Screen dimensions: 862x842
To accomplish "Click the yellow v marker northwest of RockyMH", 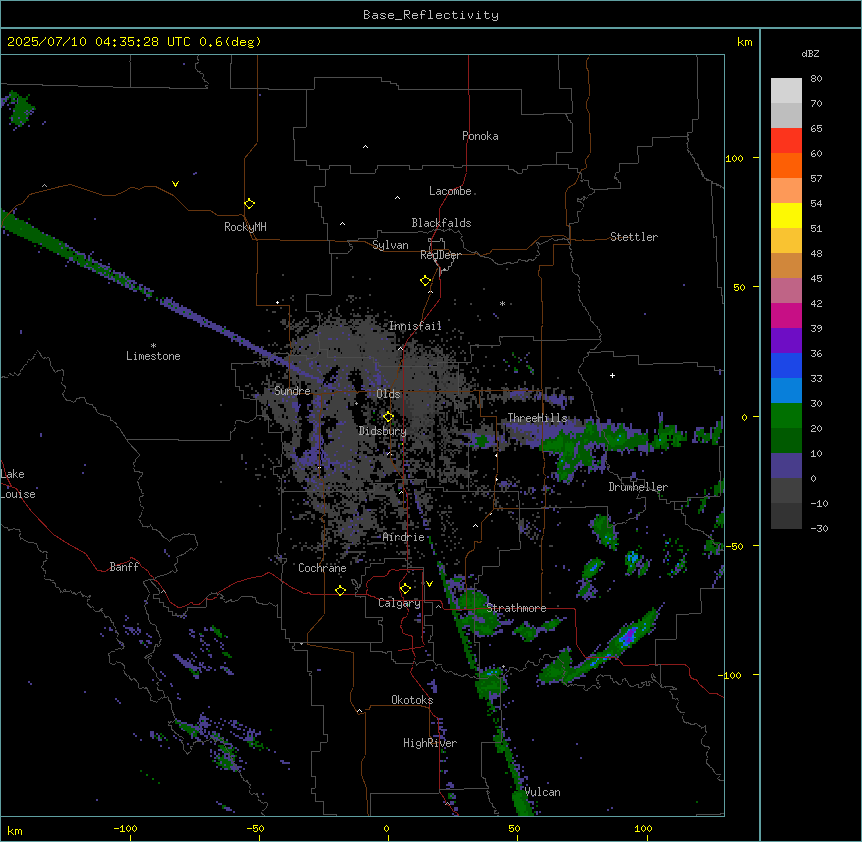I will (175, 184).
